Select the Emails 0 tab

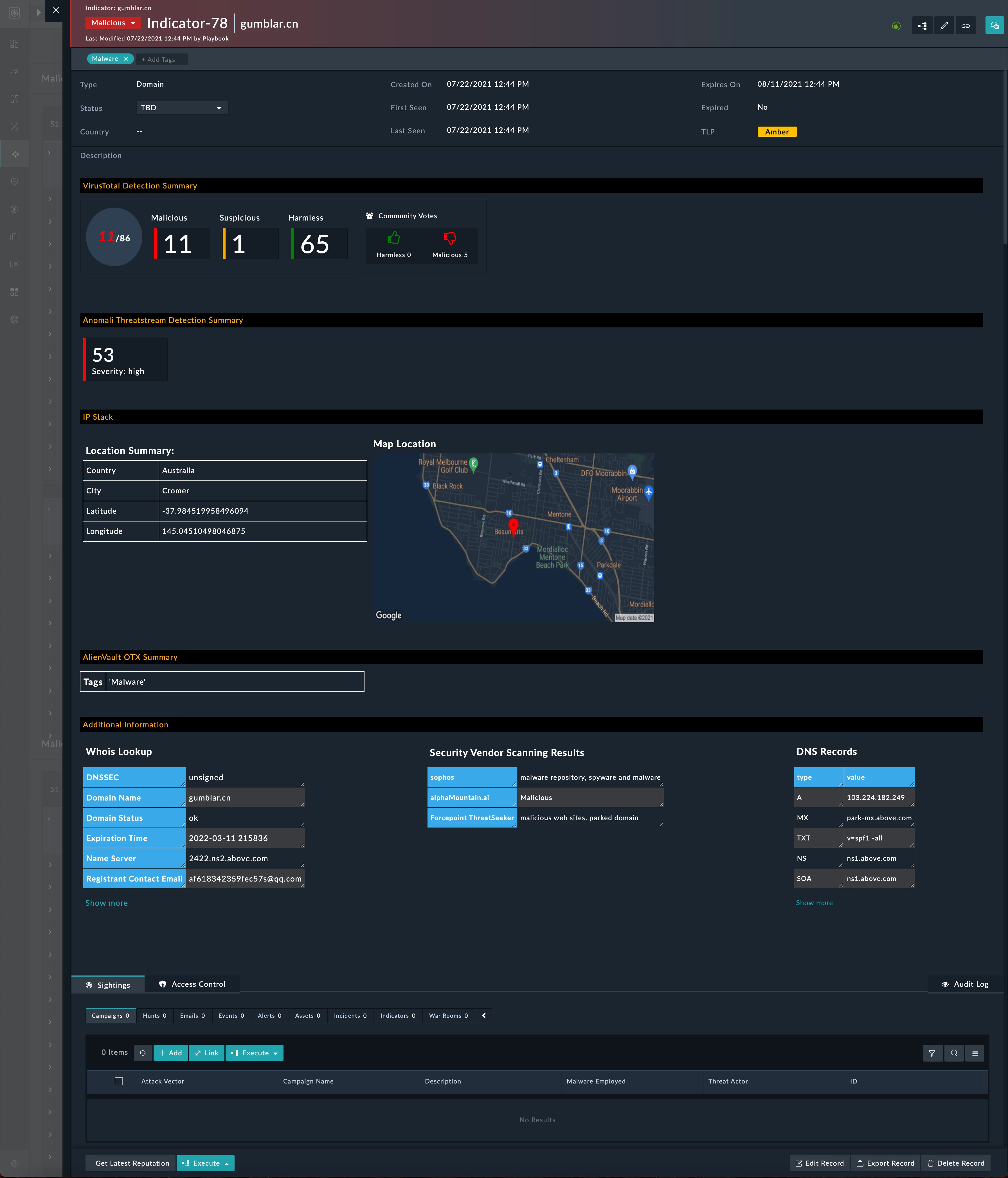pos(193,1016)
